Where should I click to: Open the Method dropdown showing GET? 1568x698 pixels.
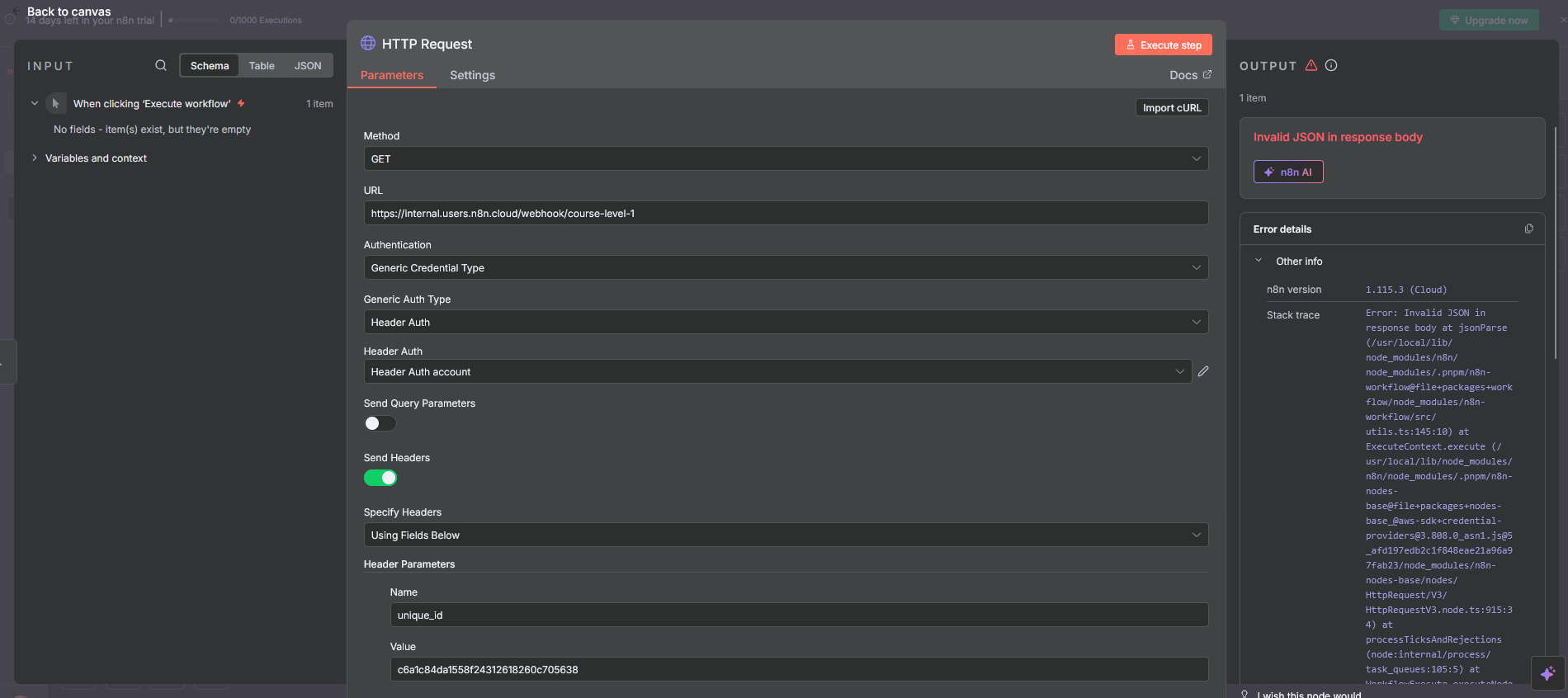point(786,158)
